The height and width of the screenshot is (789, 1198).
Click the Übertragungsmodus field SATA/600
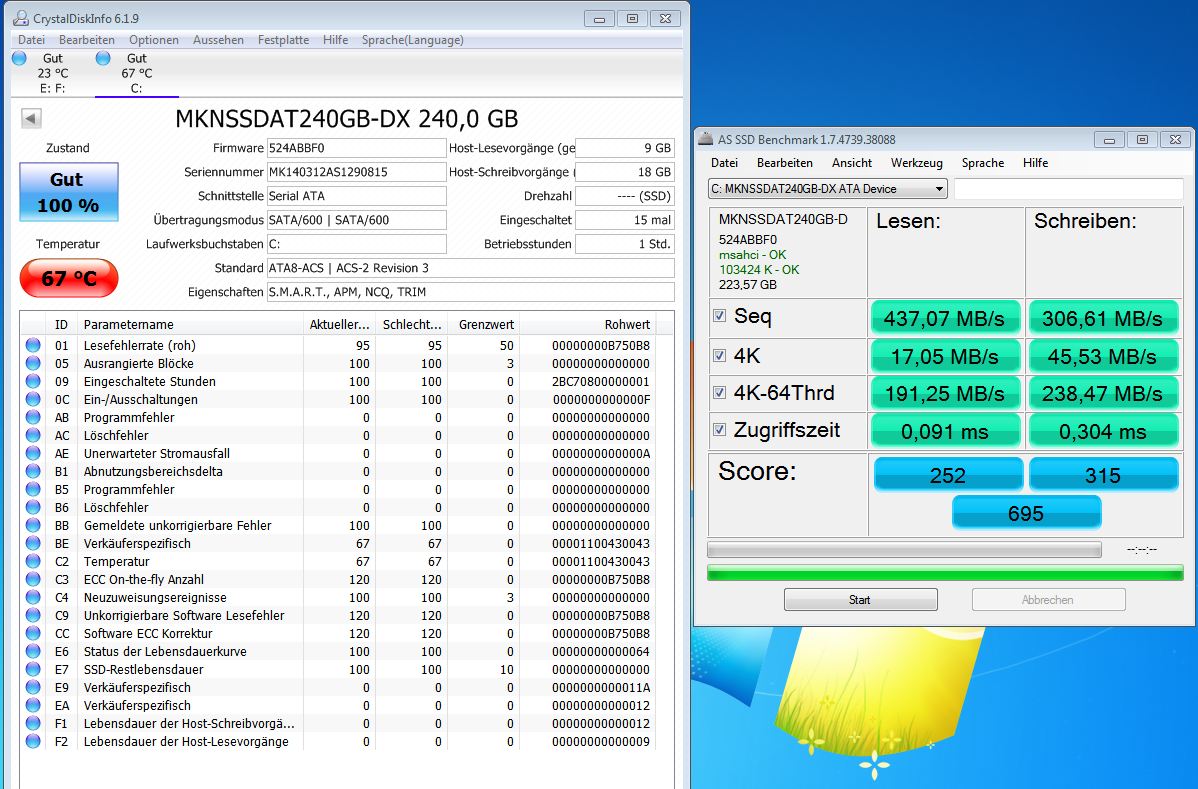pyautogui.click(x=356, y=220)
